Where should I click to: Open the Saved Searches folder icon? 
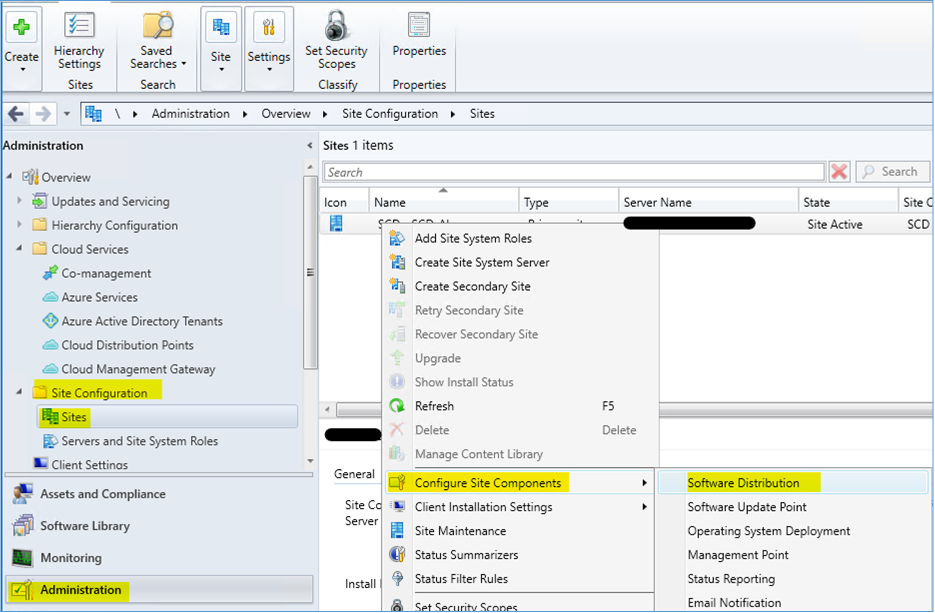coord(157,26)
